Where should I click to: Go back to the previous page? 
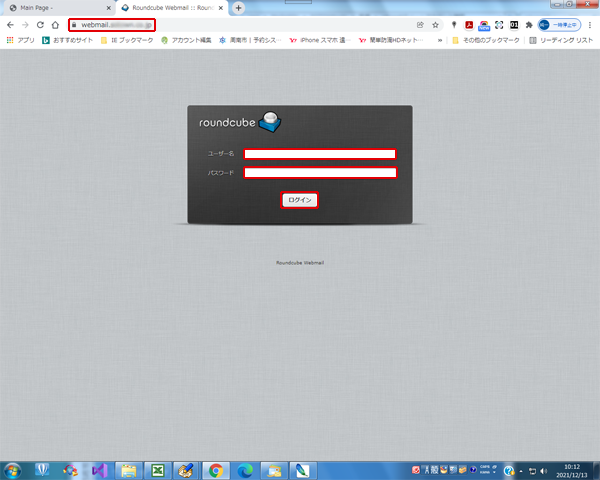tap(10, 25)
